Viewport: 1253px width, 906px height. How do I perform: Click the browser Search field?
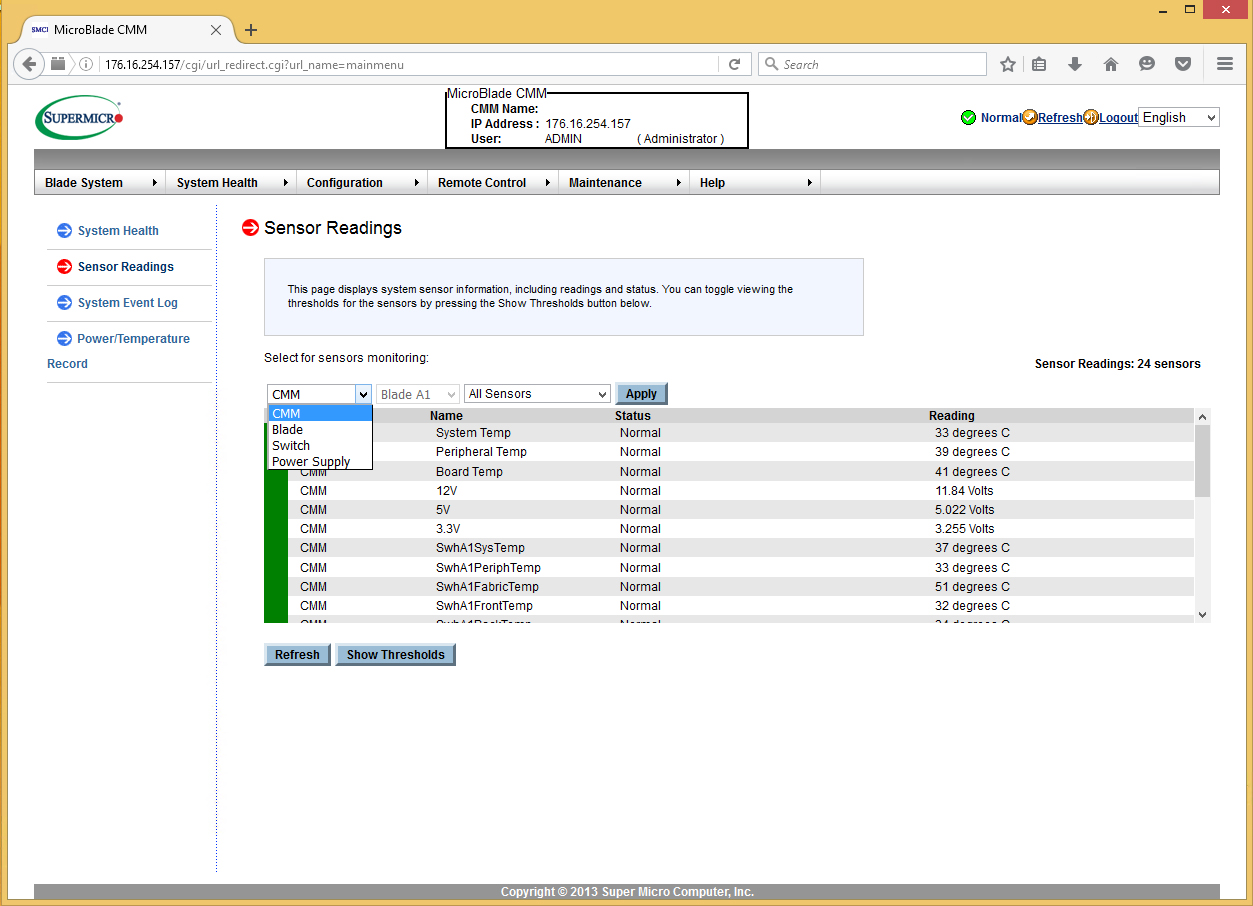872,64
